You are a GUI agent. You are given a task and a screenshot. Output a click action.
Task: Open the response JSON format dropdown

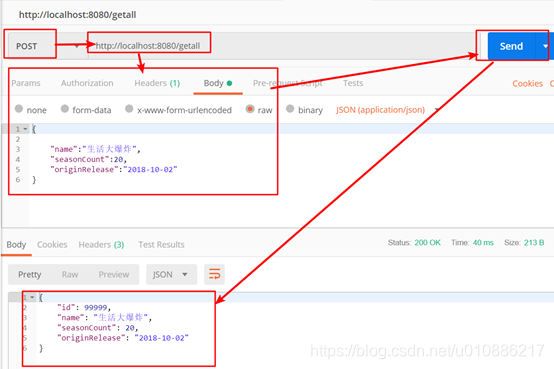[x=171, y=275]
